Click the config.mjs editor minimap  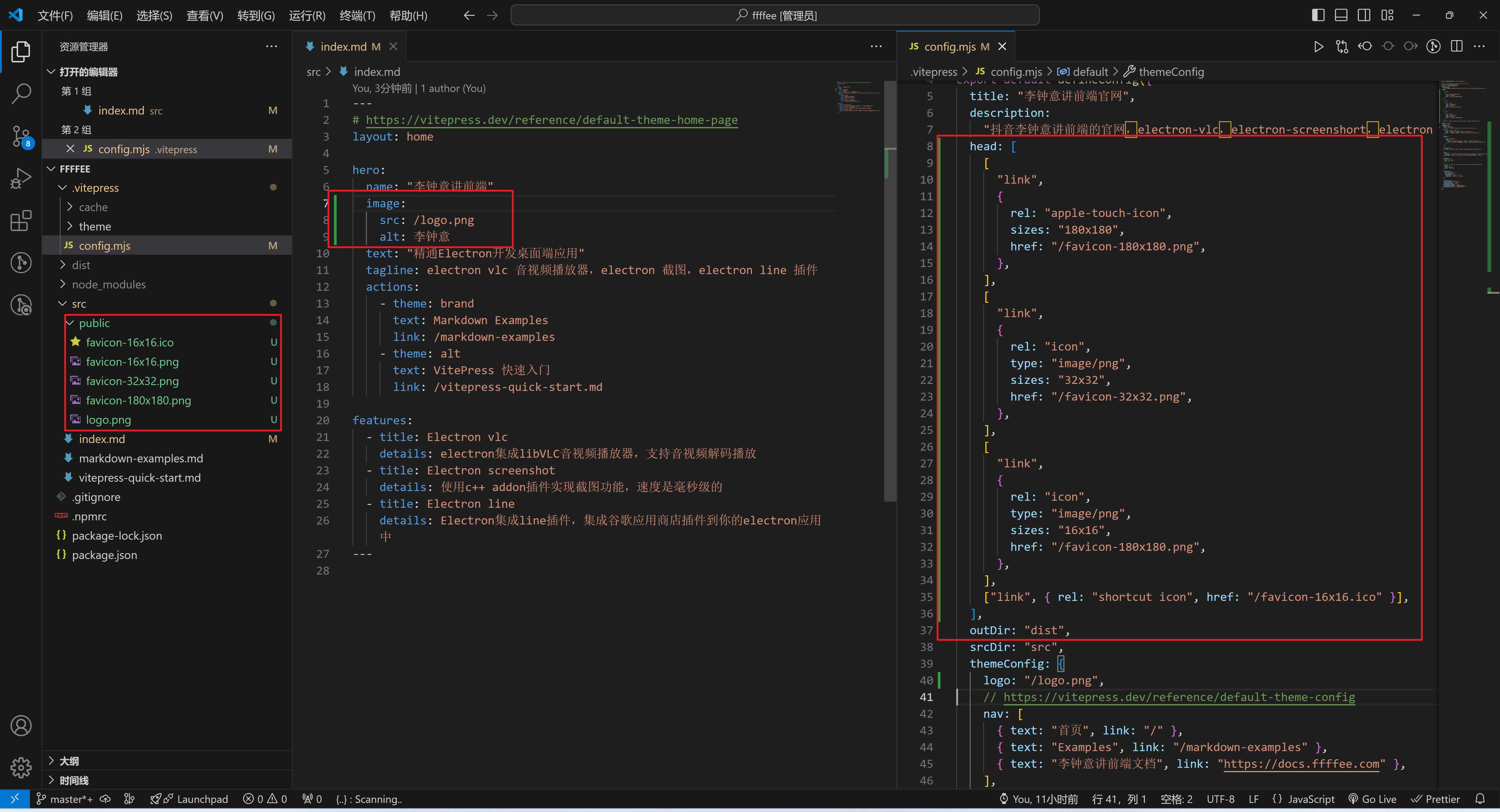(x=1463, y=135)
